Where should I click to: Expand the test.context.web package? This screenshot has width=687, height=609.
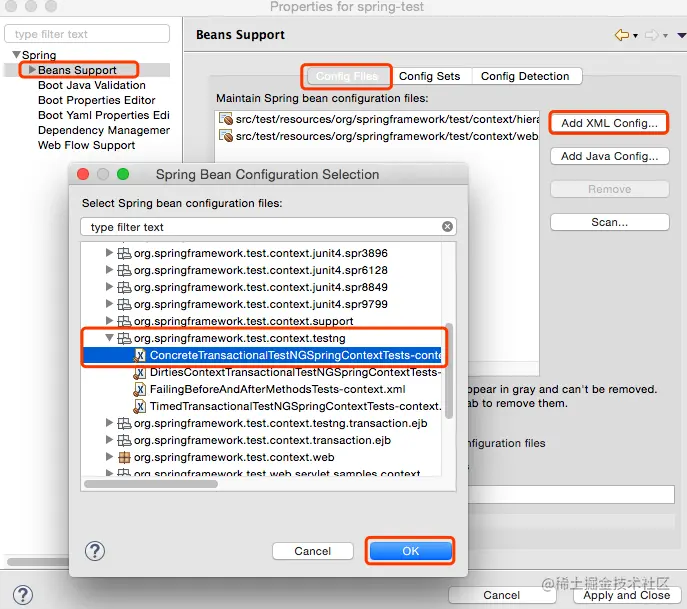109,457
